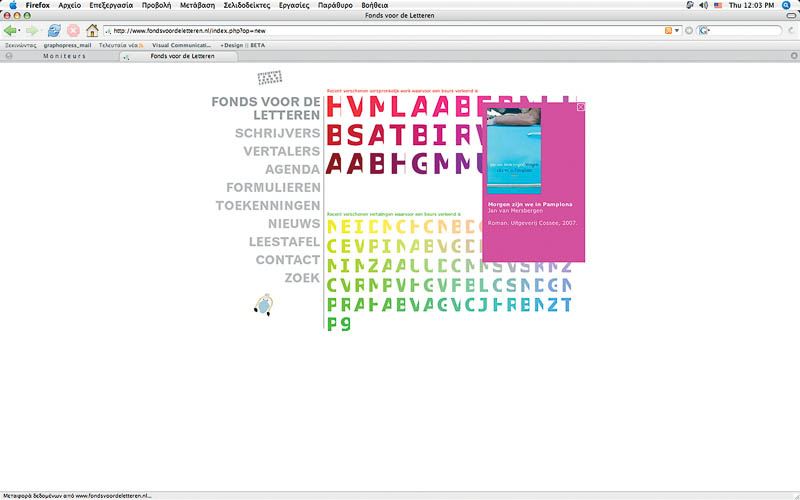Open the graphopress_mail bookmark
The image size is (800, 500).
tap(67, 45)
